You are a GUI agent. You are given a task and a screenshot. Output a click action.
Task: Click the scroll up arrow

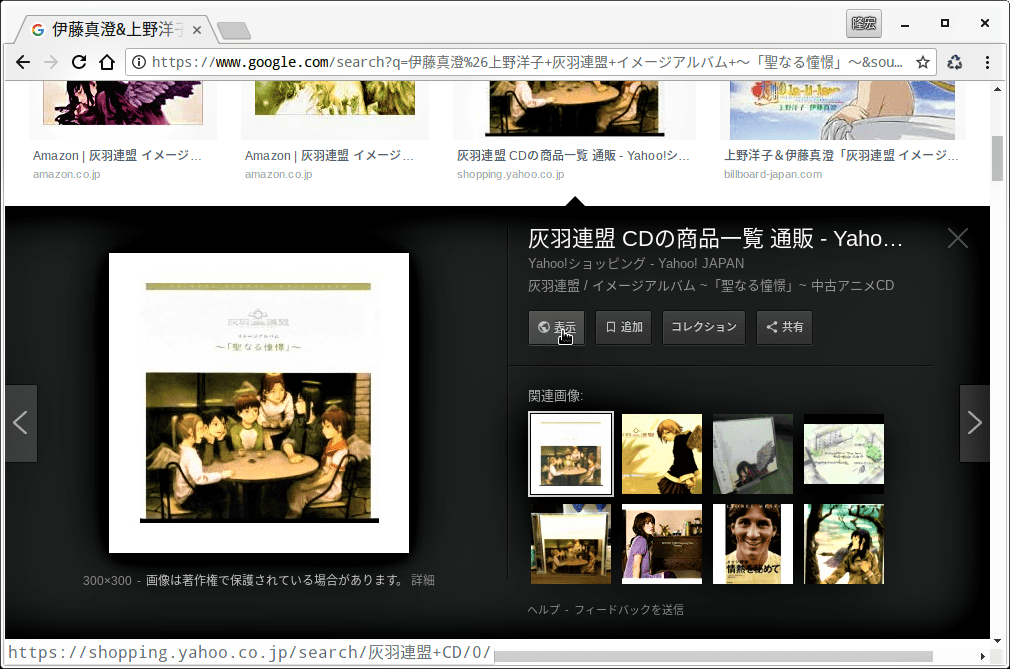[997, 90]
